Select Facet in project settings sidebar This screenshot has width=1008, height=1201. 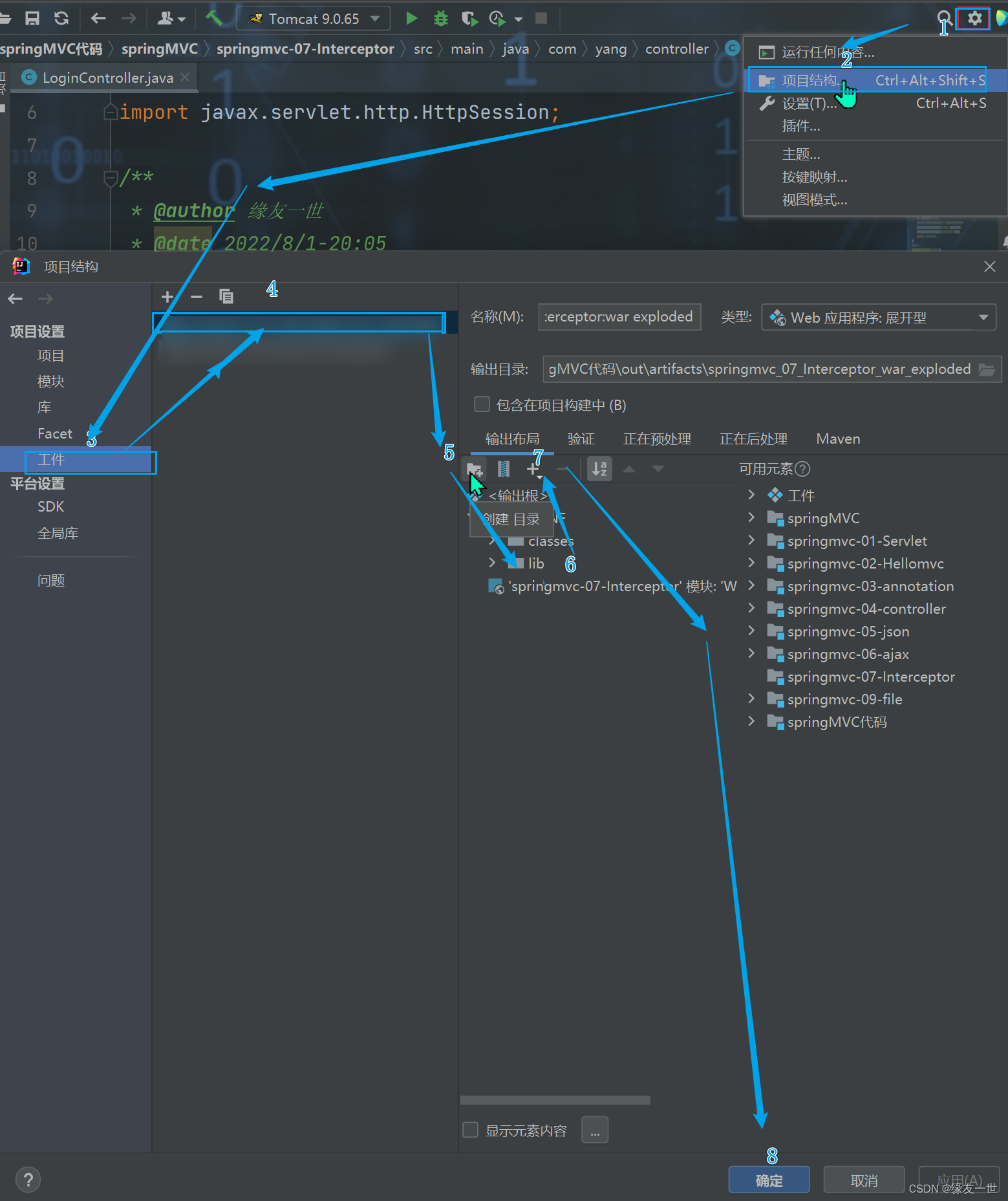point(76,433)
